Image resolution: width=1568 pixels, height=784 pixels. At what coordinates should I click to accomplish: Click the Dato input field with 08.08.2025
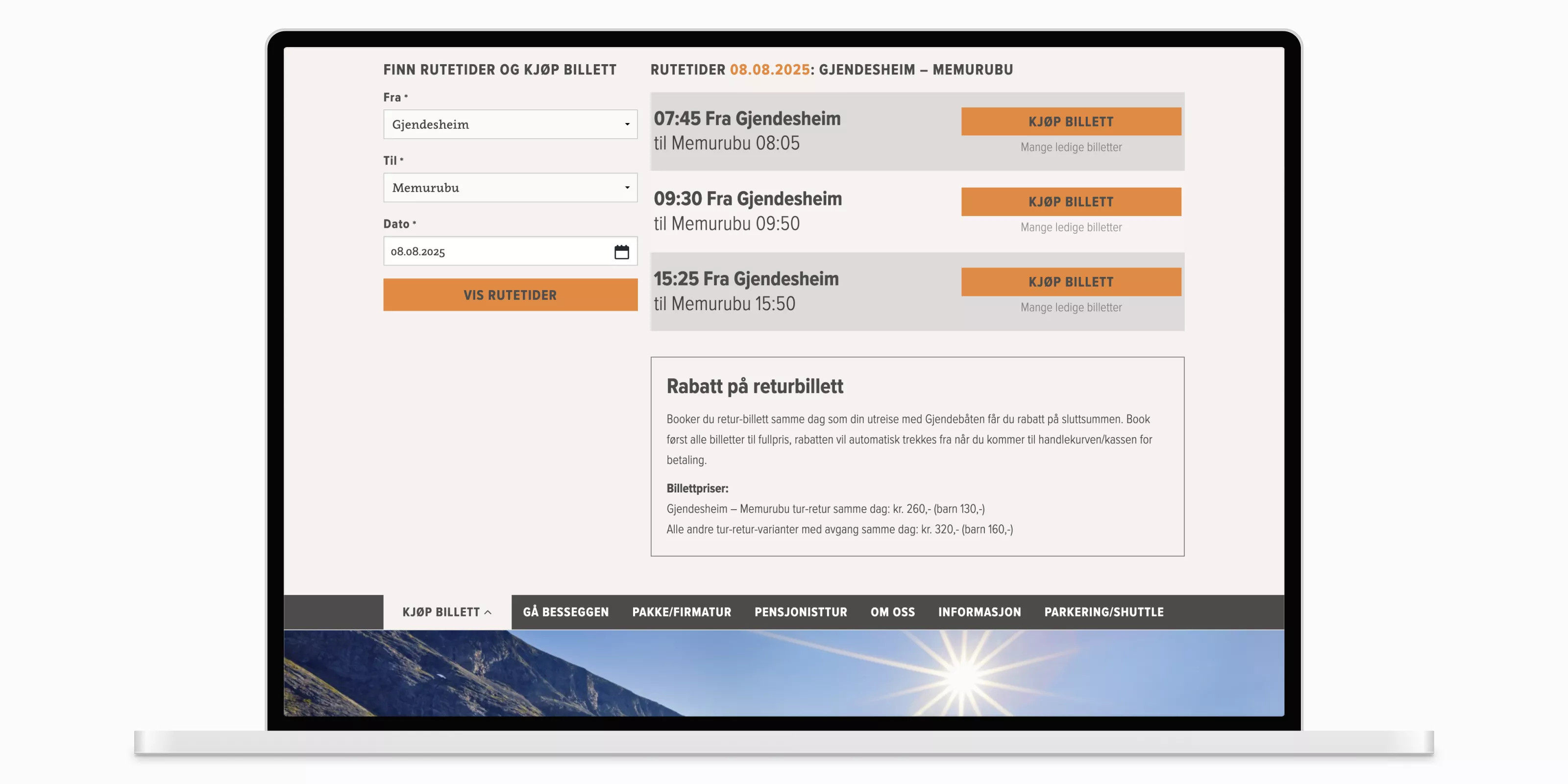click(510, 251)
